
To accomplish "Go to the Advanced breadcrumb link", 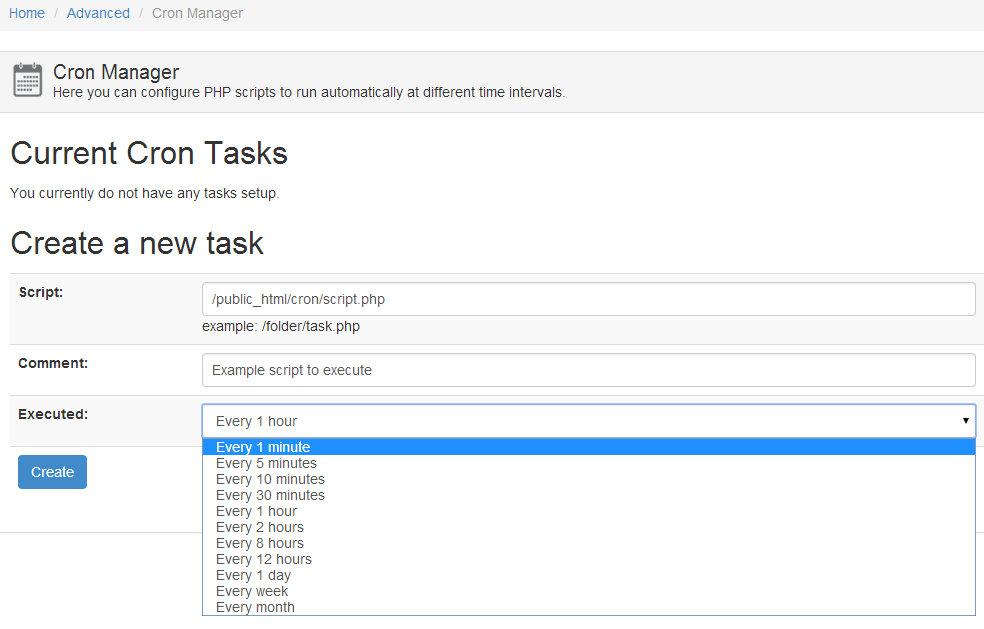I will coord(98,13).
